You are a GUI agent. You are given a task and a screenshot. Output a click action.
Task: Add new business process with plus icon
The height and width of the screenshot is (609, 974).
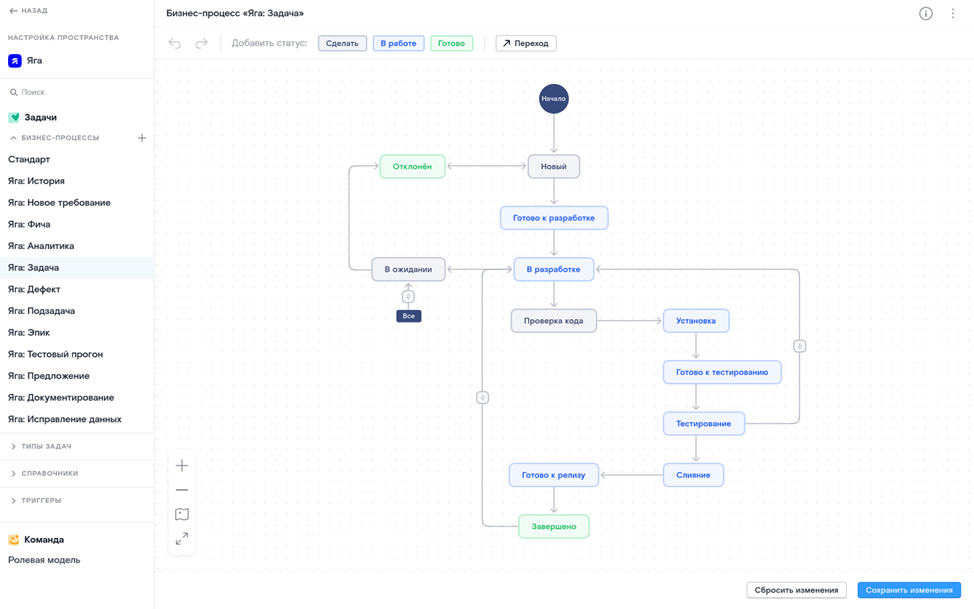(141, 138)
